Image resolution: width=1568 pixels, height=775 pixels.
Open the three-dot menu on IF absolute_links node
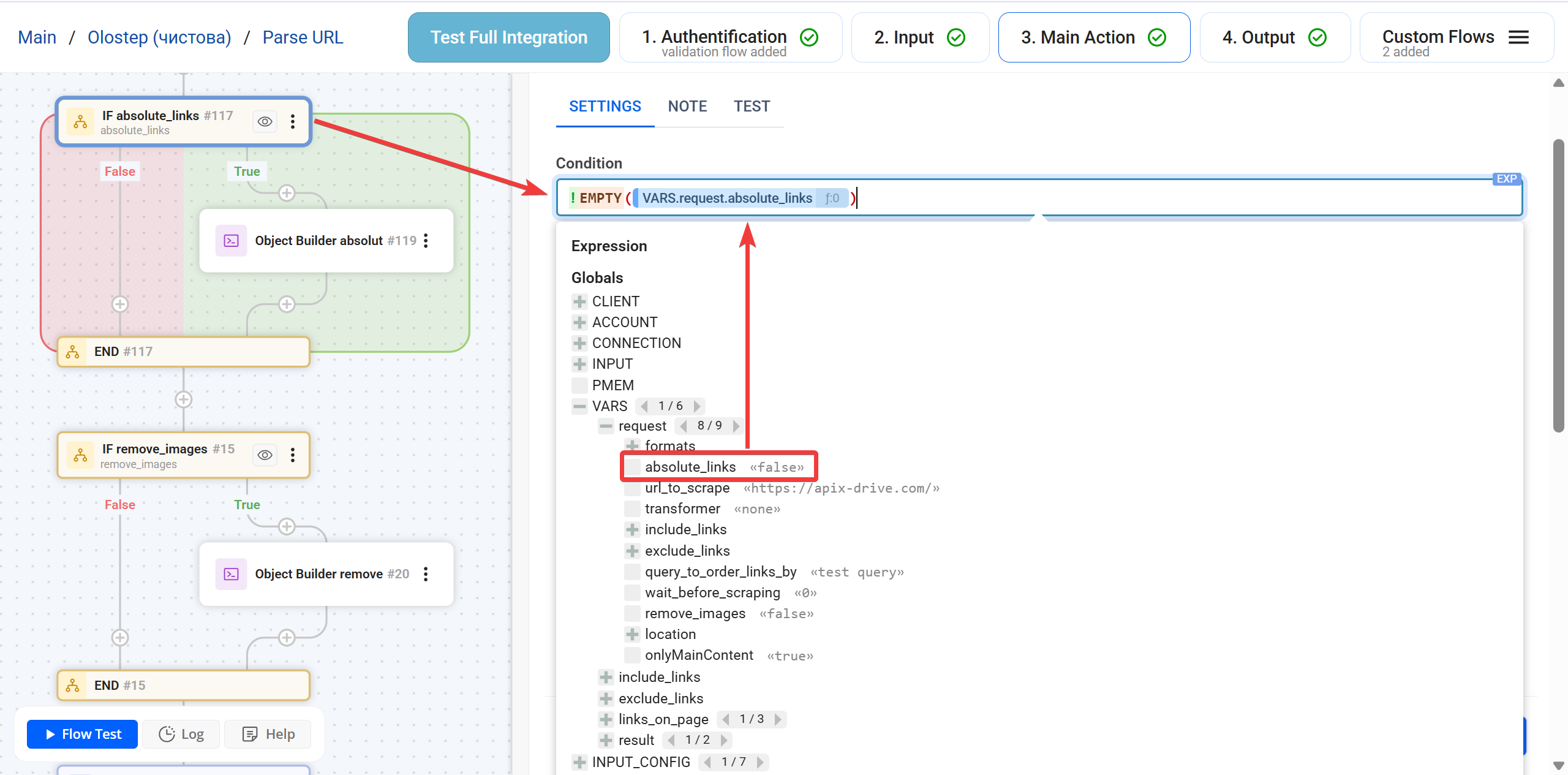coord(293,121)
